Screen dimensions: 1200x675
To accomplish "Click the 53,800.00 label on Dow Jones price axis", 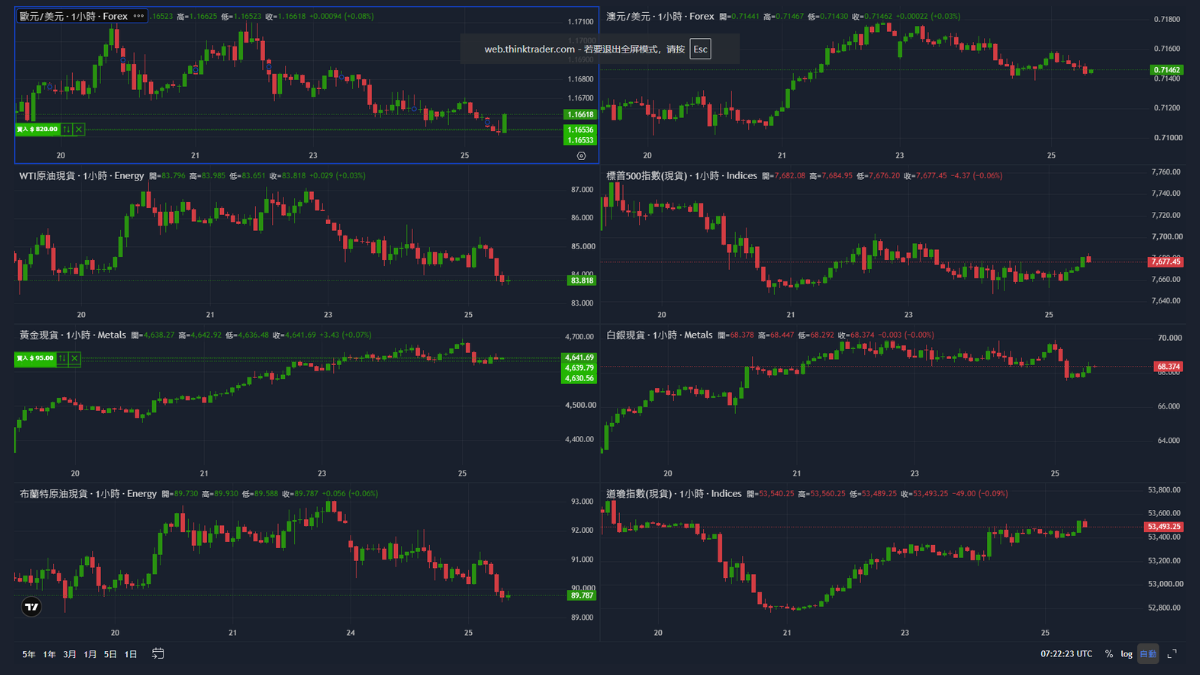I will tap(1165, 490).
